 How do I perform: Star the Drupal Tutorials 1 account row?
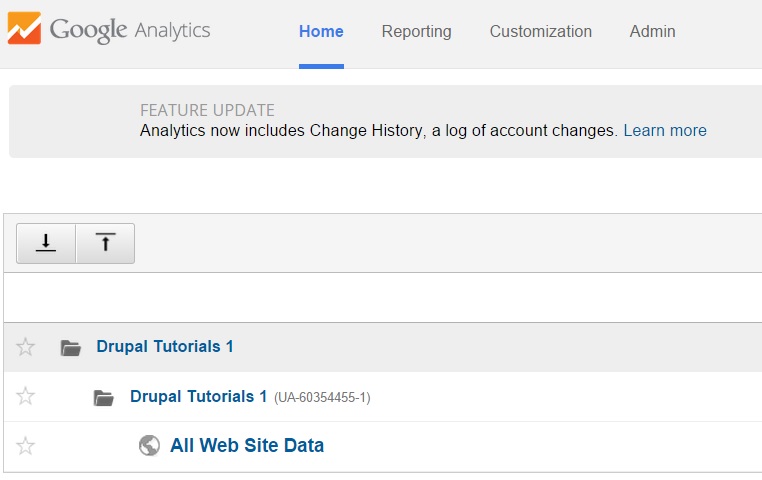click(25, 347)
